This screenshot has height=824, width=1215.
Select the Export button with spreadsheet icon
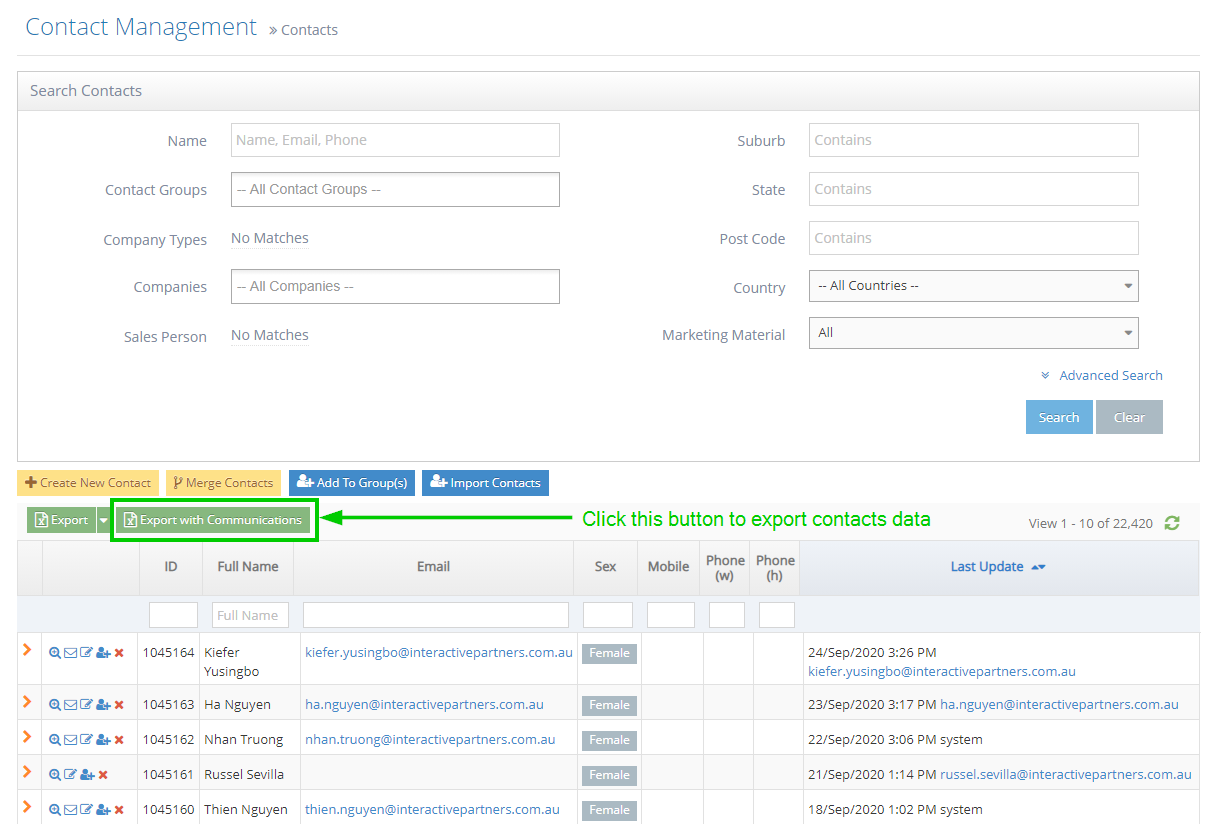pyautogui.click(x=61, y=519)
